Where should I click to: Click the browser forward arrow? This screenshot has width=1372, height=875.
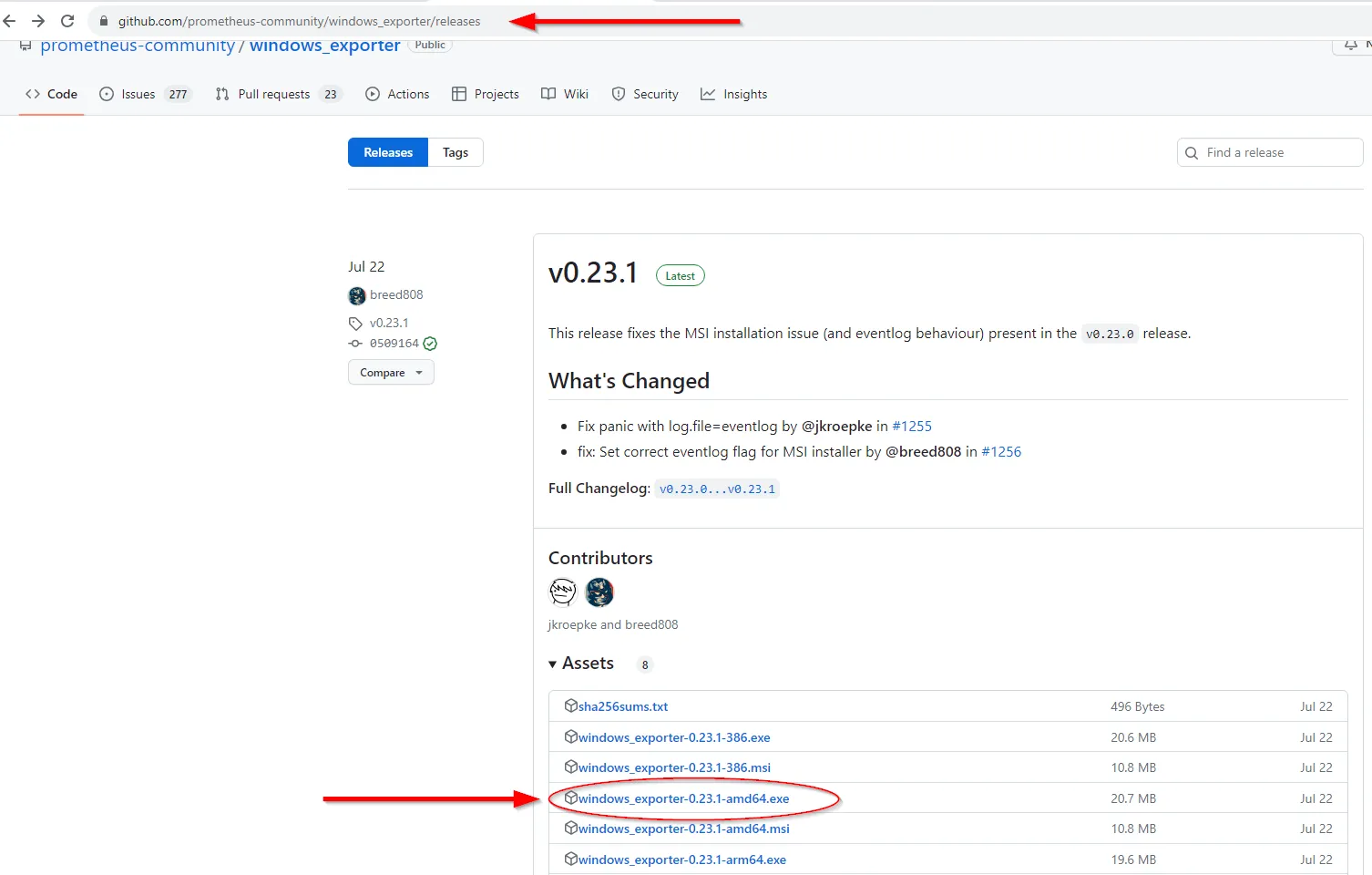click(x=38, y=21)
